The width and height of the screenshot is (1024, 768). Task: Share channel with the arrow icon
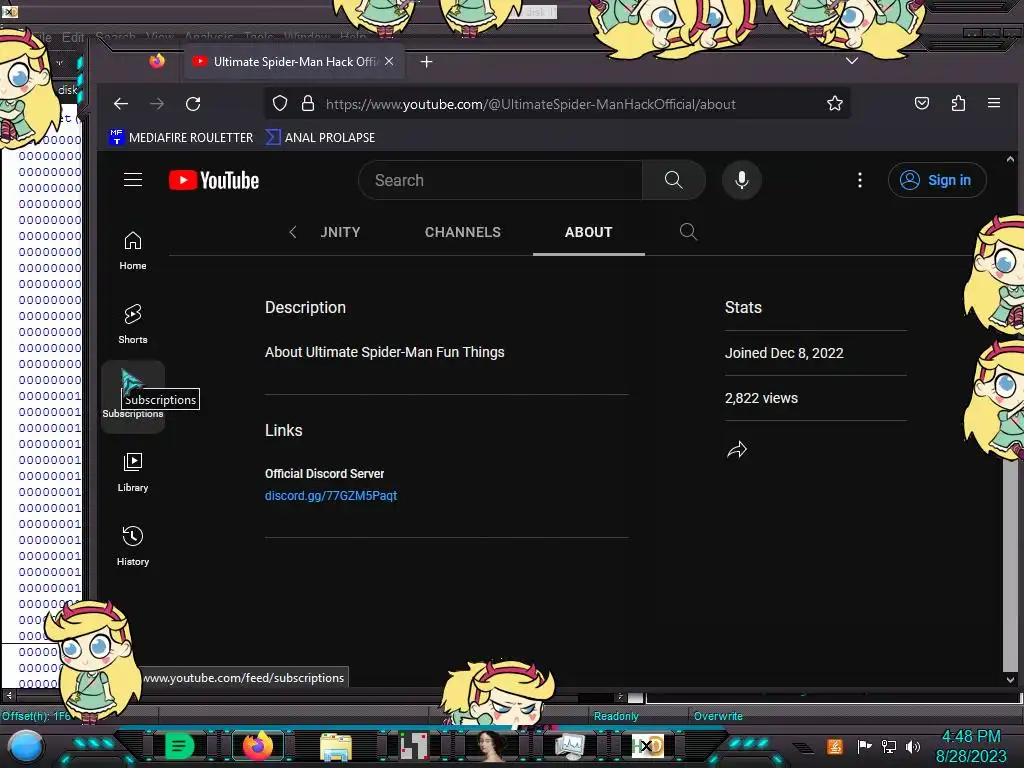click(737, 449)
